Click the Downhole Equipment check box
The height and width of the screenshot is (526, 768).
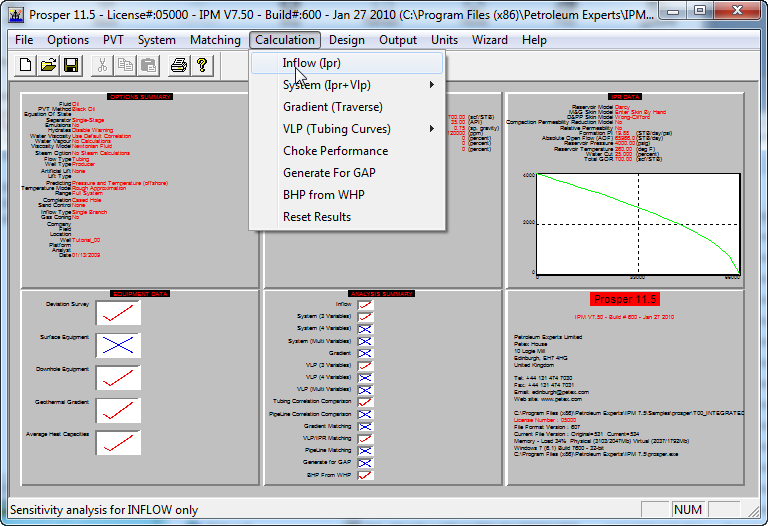pyautogui.click(x=119, y=378)
